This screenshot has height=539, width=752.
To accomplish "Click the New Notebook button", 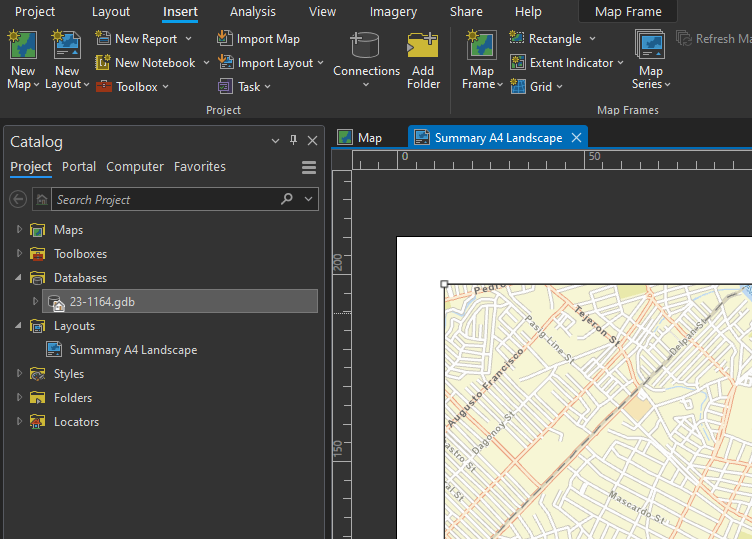I will click(x=146, y=63).
